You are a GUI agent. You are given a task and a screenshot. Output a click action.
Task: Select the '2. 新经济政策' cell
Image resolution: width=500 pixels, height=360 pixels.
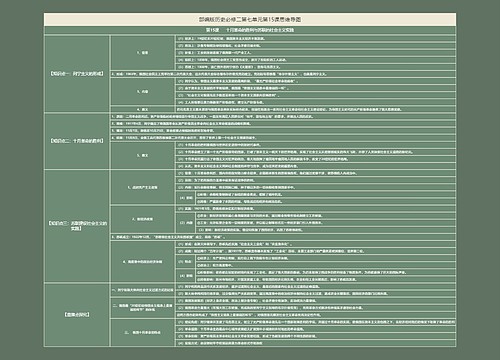pyautogui.click(x=143, y=219)
